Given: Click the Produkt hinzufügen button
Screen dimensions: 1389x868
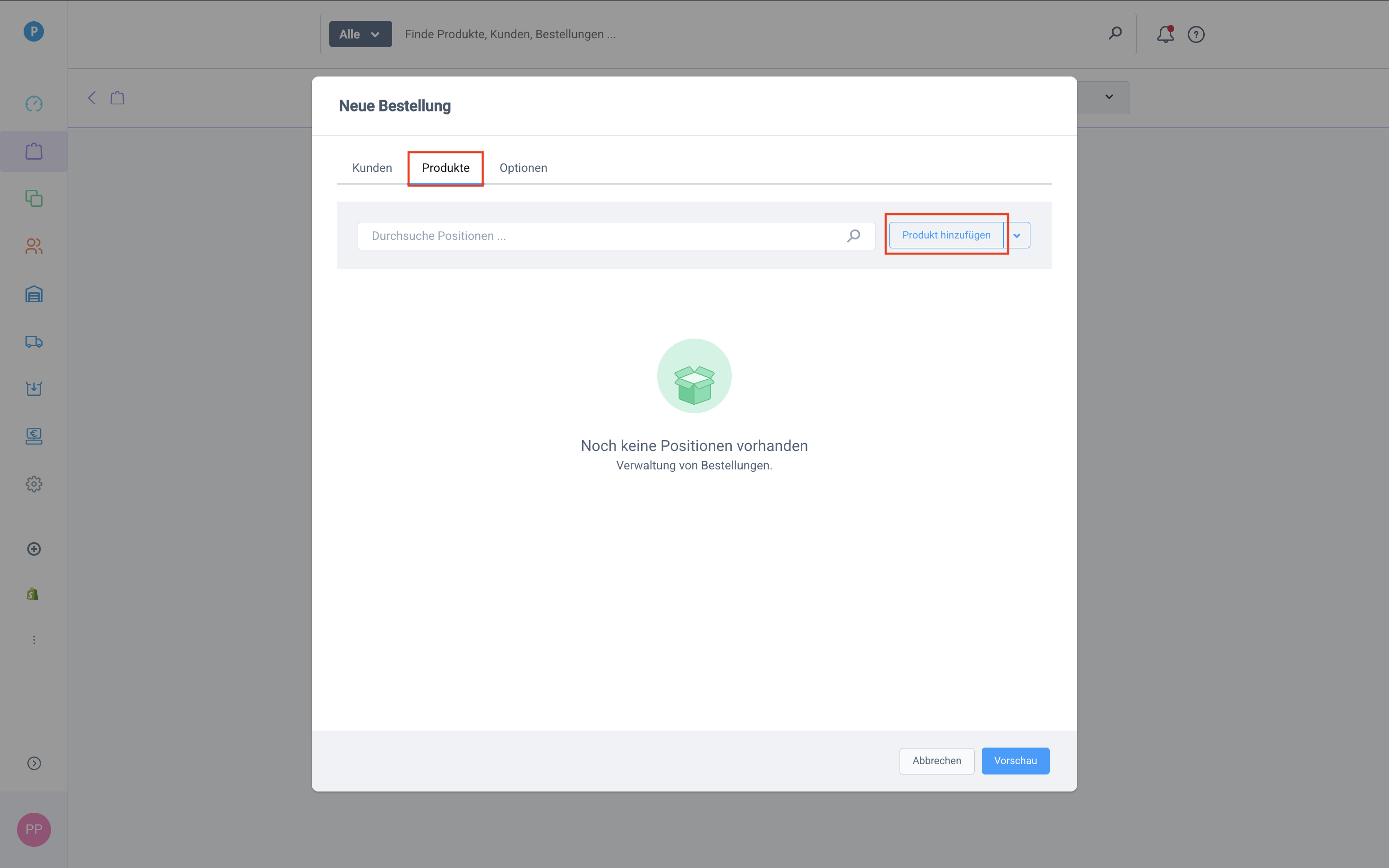Looking at the screenshot, I should 946,235.
